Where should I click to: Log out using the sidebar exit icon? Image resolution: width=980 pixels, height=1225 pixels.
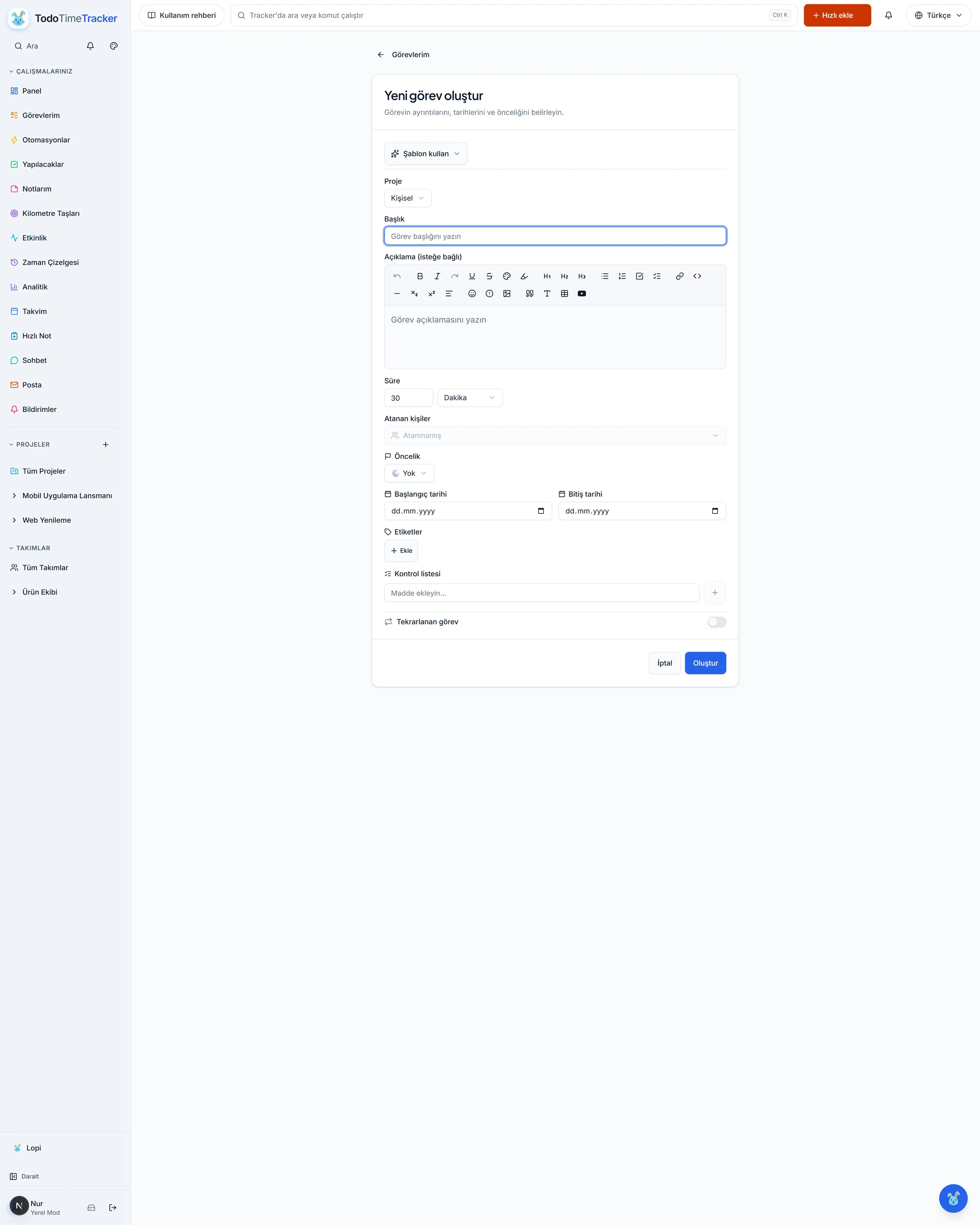(112, 1207)
